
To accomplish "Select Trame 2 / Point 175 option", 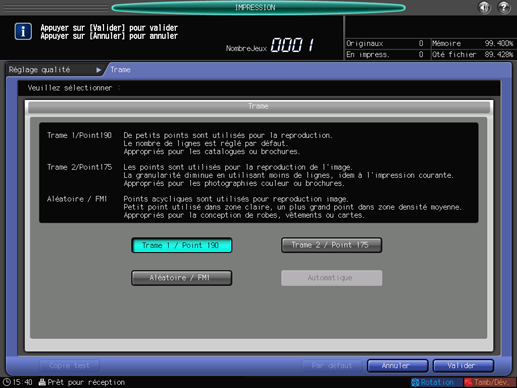I will click(x=331, y=245).
